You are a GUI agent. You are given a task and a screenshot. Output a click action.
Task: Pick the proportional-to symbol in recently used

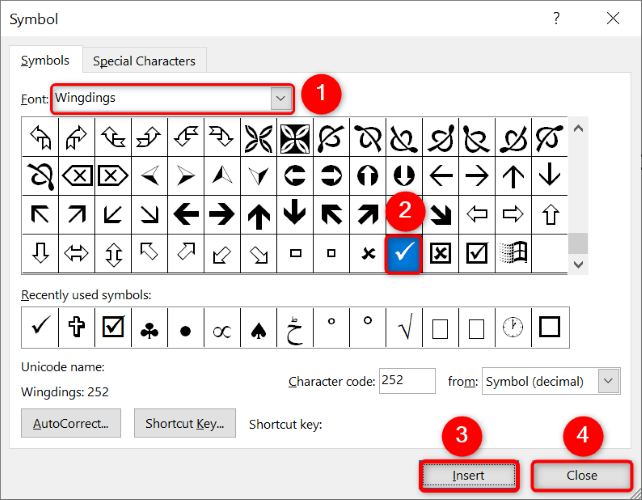pyautogui.click(x=222, y=328)
